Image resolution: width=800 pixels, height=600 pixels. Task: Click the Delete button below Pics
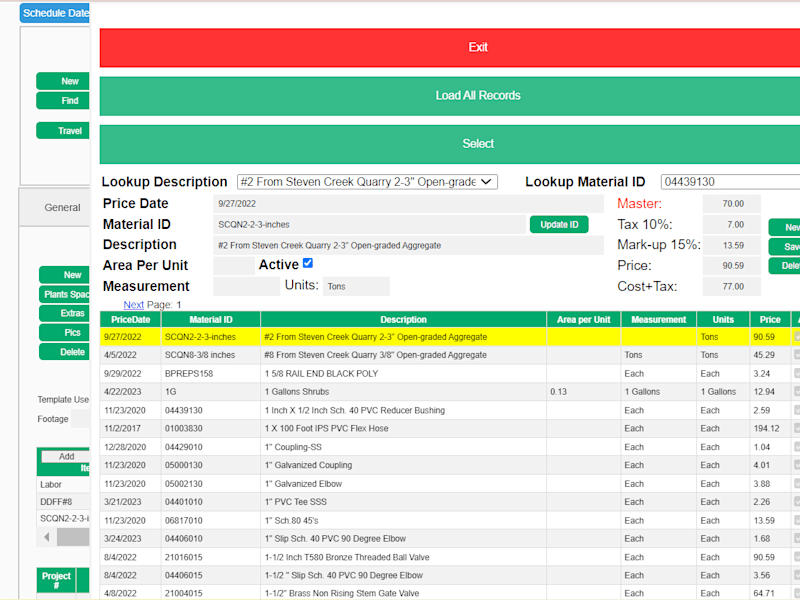click(65, 352)
